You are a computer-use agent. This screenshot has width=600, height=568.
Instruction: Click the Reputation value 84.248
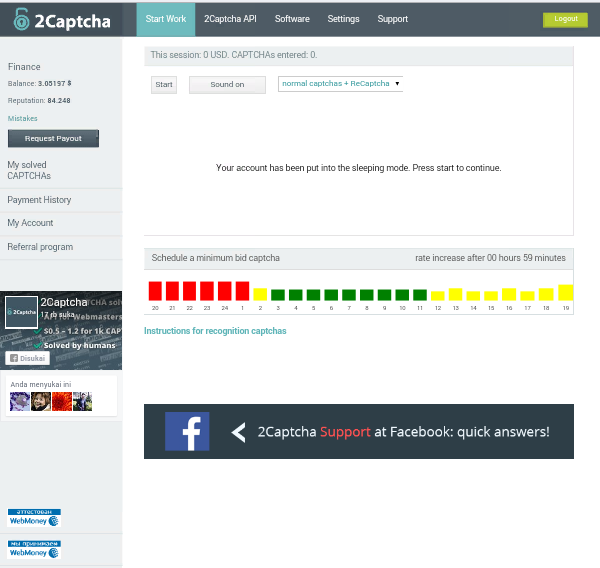[x=59, y=101]
